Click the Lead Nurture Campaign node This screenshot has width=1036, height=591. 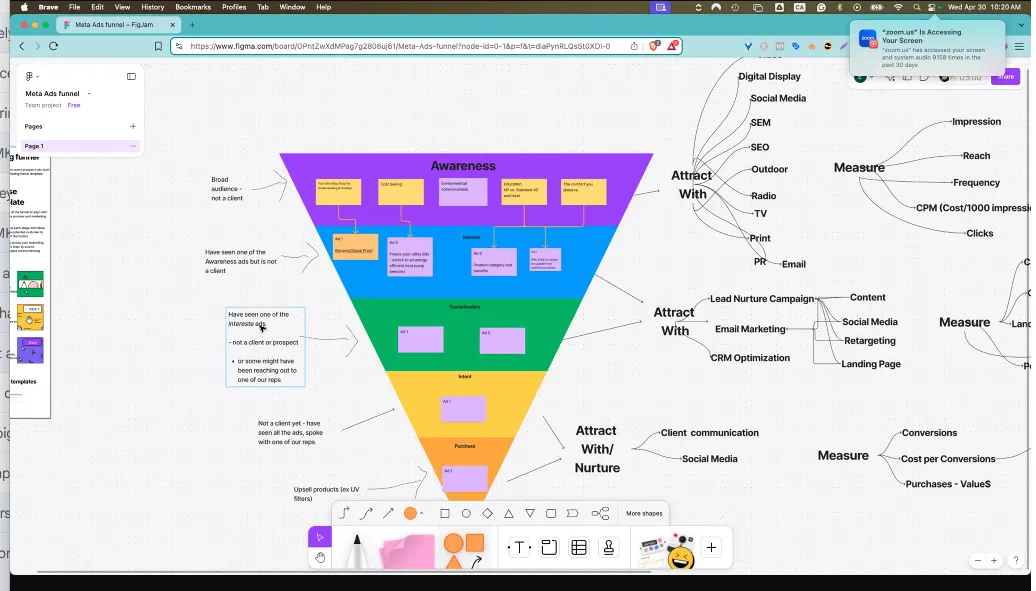(762, 299)
